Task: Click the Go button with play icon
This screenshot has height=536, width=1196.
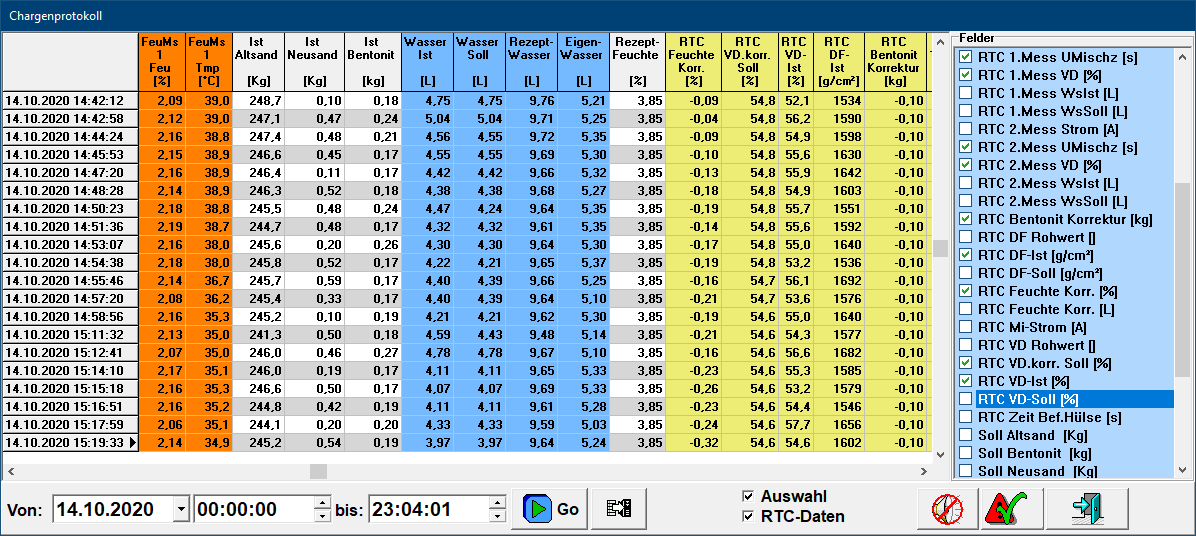Action: 551,509
